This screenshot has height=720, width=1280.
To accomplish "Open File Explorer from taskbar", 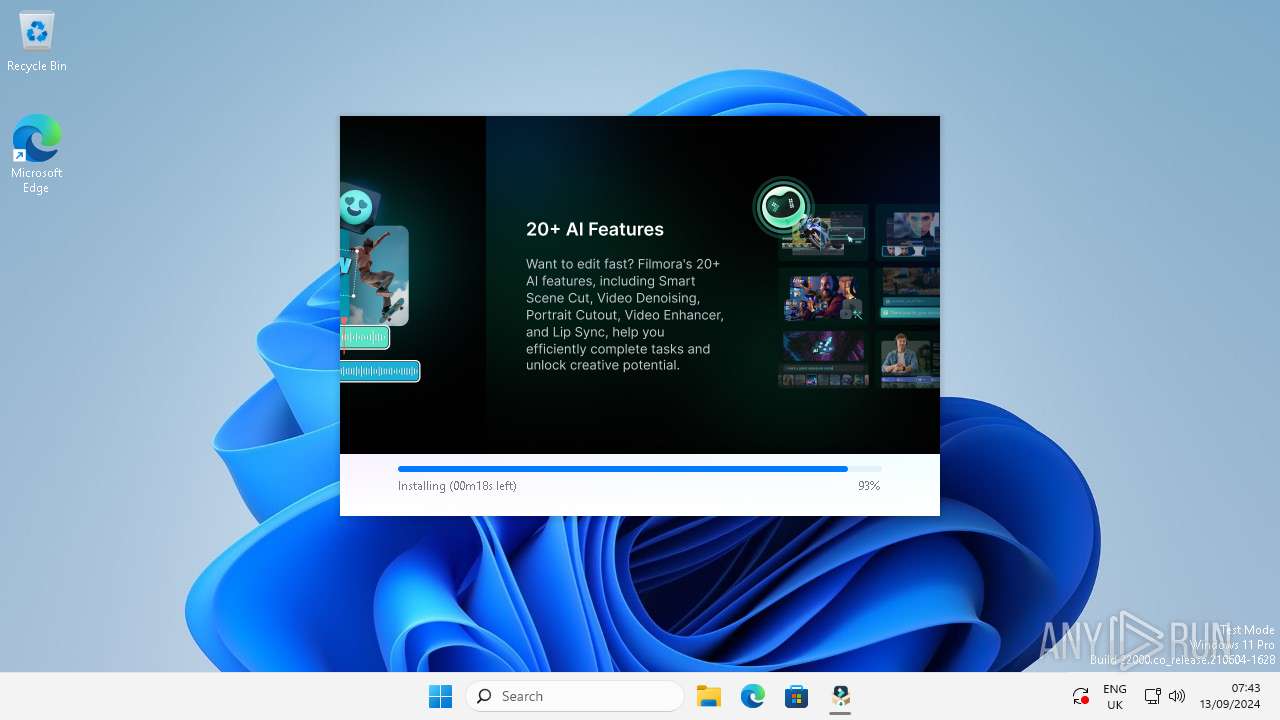I will pyautogui.click(x=709, y=696).
